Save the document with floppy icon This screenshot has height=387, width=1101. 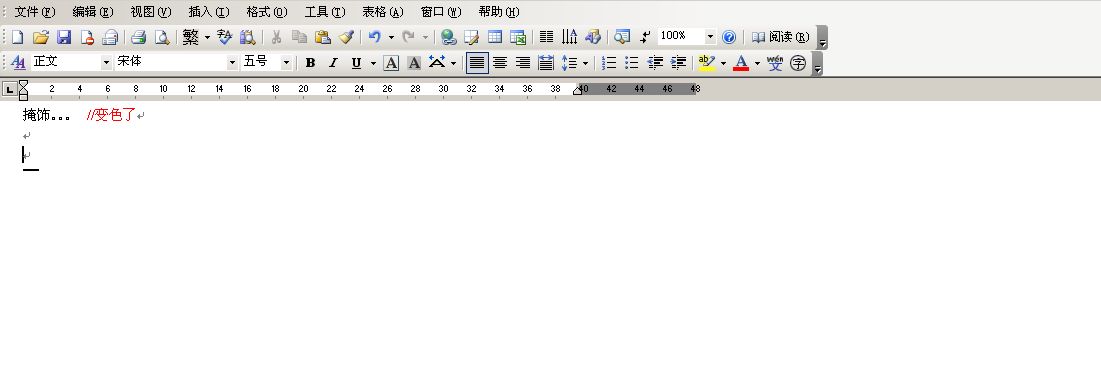point(64,37)
